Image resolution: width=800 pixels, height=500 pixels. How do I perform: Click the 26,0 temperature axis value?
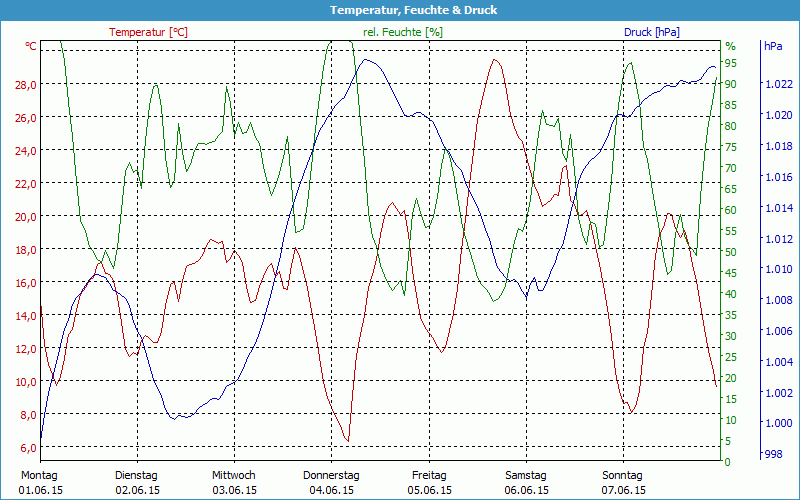(x=26, y=117)
